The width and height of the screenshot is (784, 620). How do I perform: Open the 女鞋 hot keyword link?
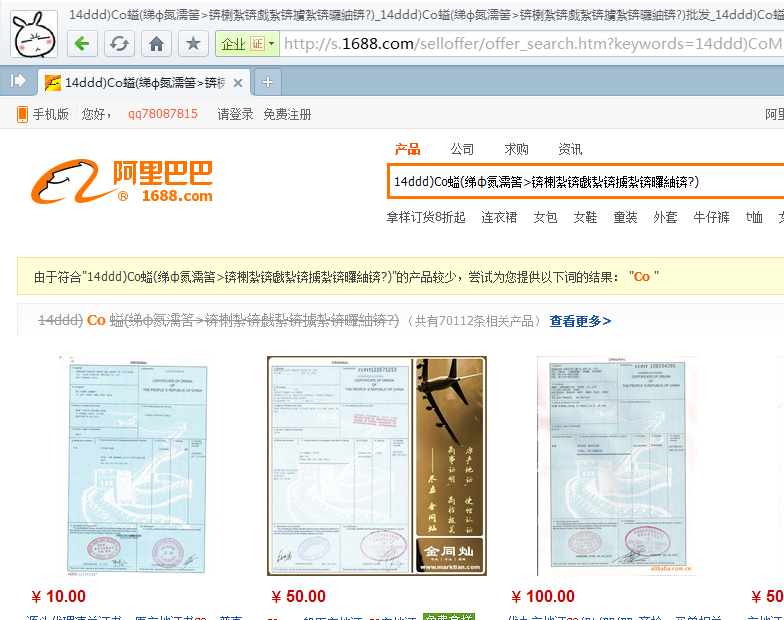585,217
